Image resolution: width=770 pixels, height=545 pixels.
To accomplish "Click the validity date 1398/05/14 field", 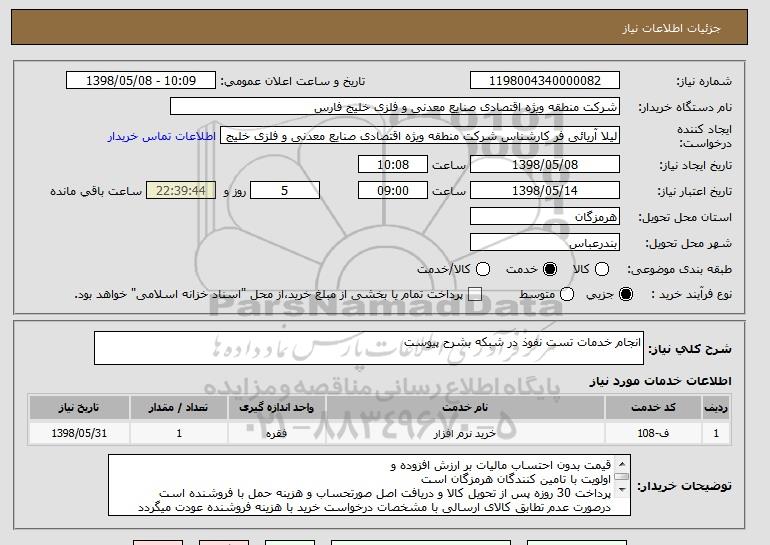I will point(545,191).
